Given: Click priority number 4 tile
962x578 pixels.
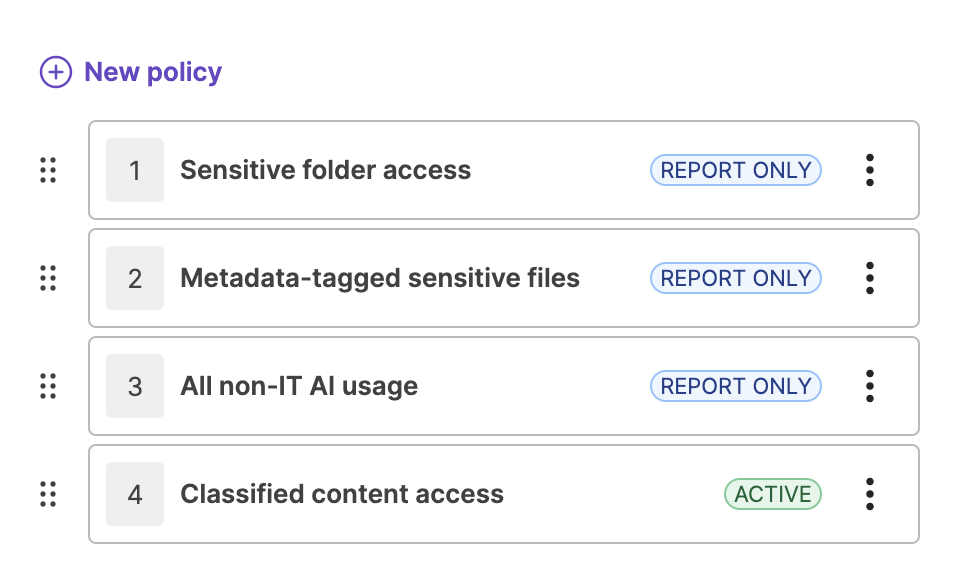Looking at the screenshot, I should pos(135,494).
